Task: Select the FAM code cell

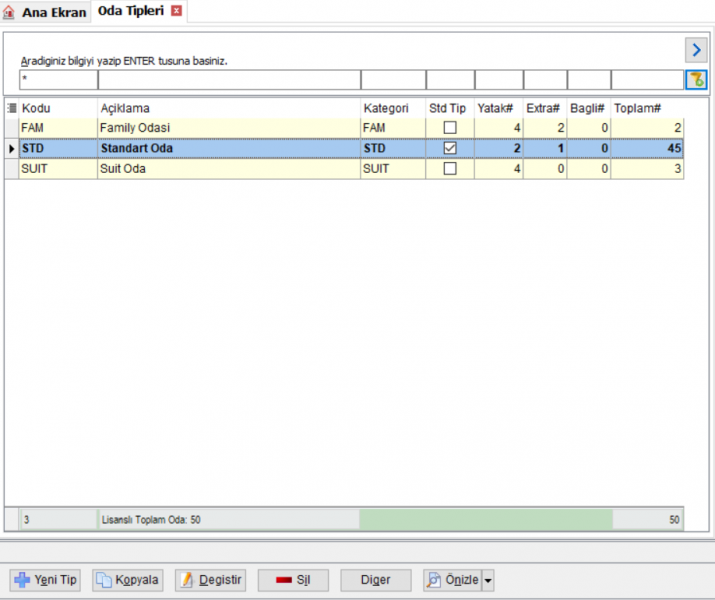Action: 58,128
